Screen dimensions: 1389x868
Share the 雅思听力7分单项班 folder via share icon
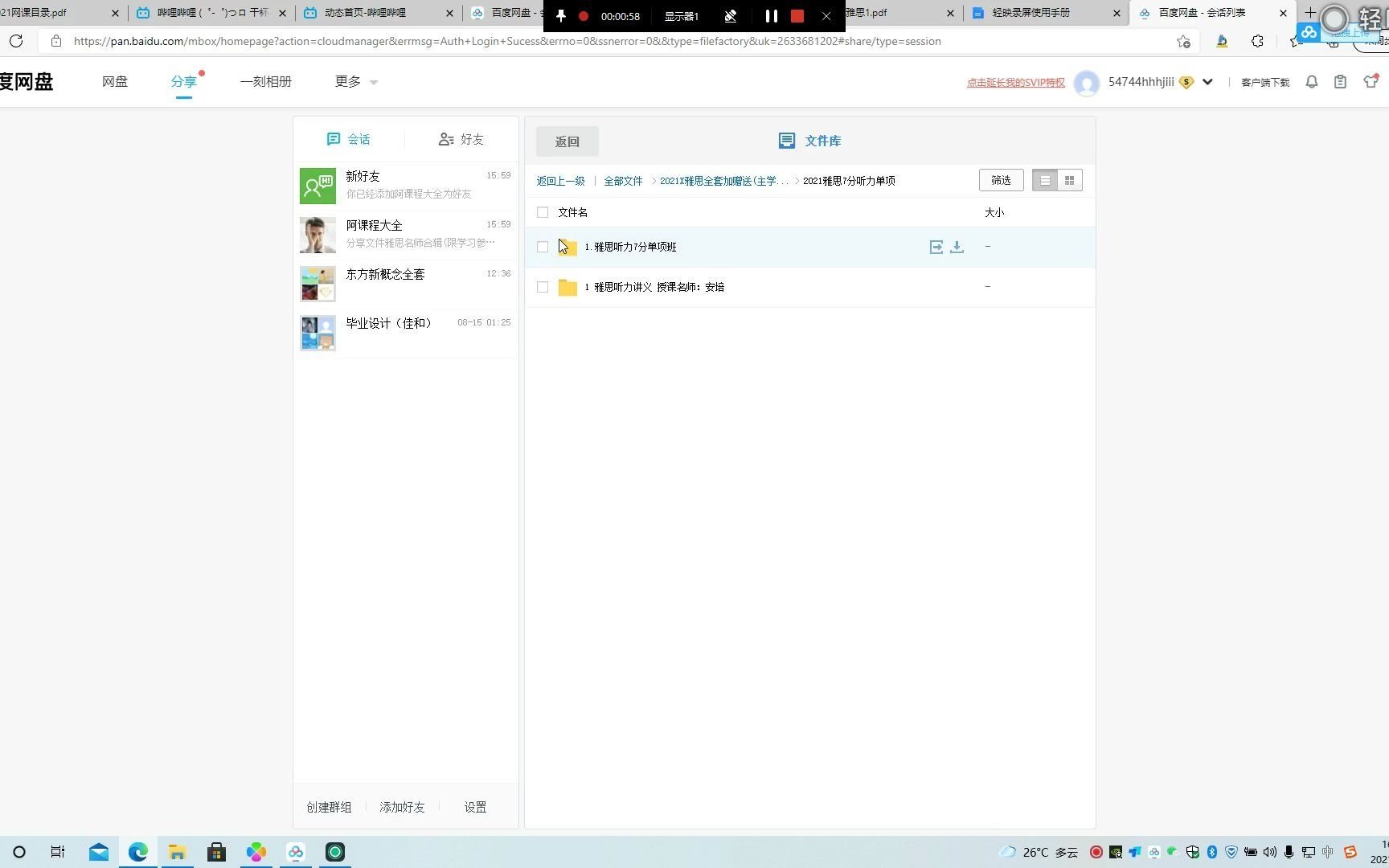point(936,247)
